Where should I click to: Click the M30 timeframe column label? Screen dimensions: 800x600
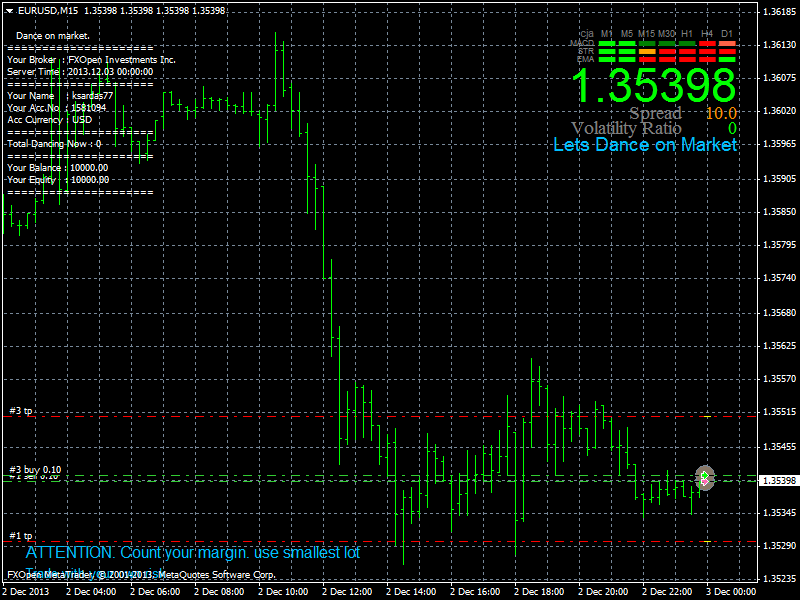tap(666, 34)
